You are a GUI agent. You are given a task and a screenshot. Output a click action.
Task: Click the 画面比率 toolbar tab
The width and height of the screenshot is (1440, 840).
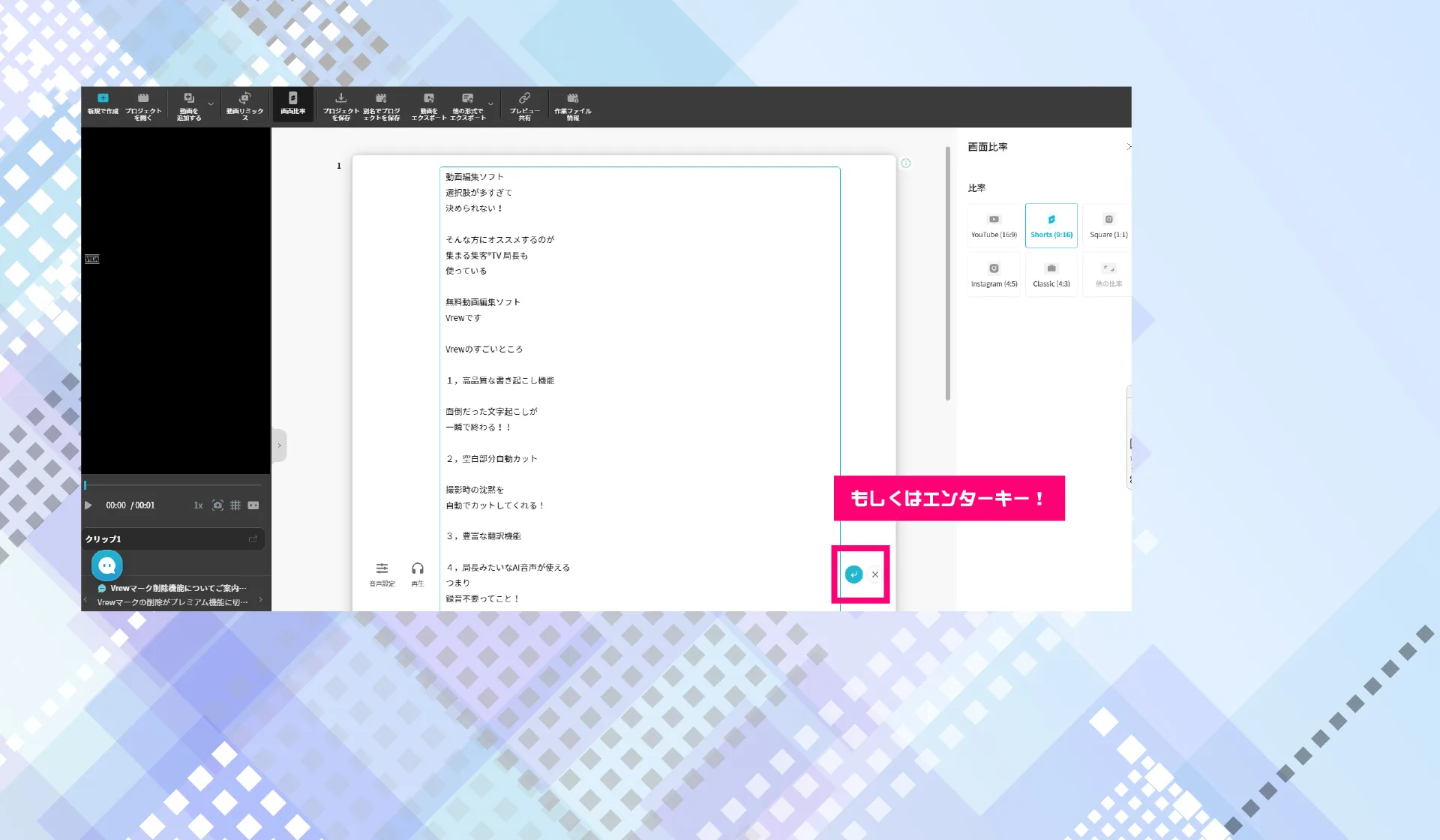(x=292, y=105)
